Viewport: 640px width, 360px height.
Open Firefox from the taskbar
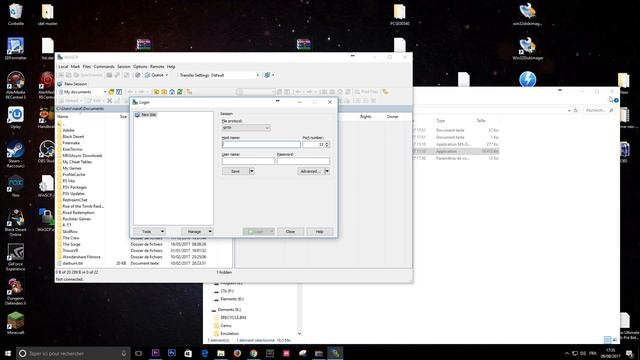coord(237,353)
